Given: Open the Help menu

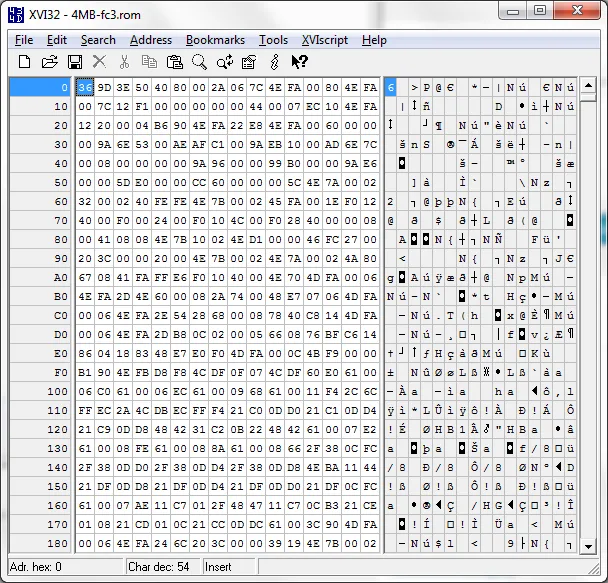Looking at the screenshot, I should tap(374, 40).
